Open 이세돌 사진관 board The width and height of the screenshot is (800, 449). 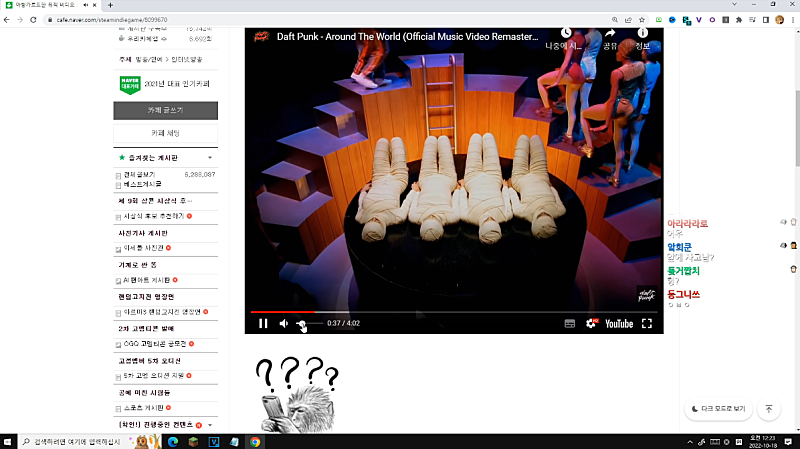click(x=143, y=248)
